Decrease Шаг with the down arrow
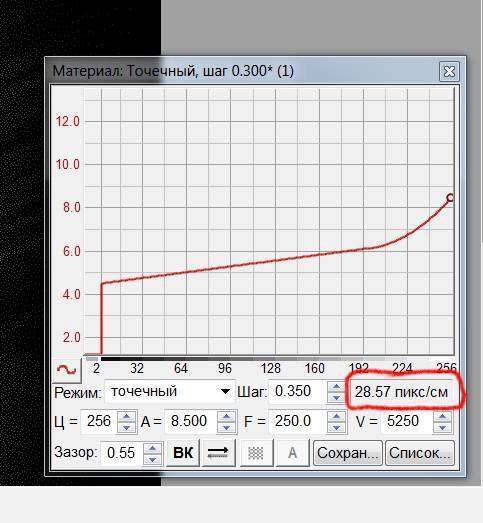 336,397
